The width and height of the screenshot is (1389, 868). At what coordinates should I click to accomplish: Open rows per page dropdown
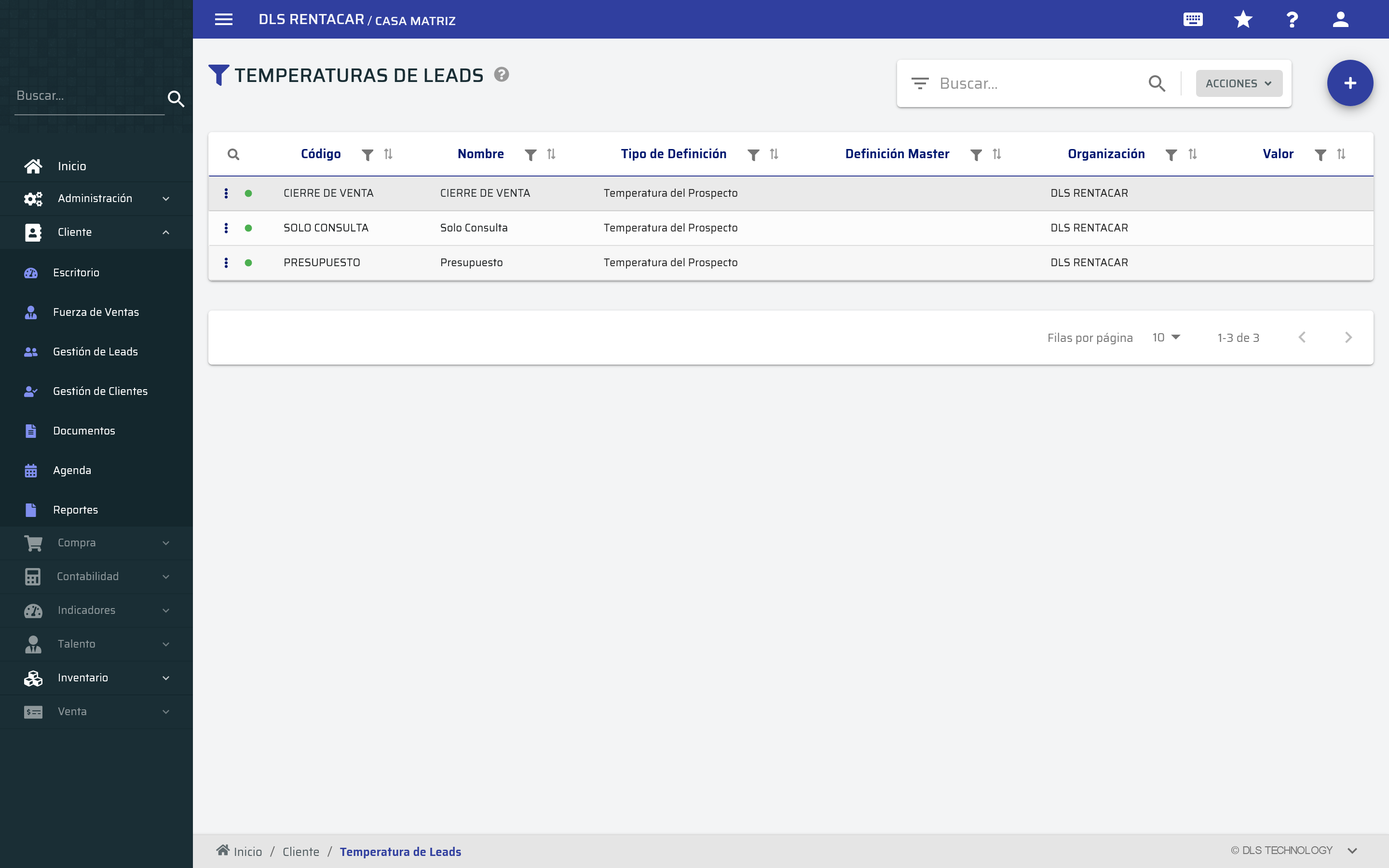[1166, 338]
